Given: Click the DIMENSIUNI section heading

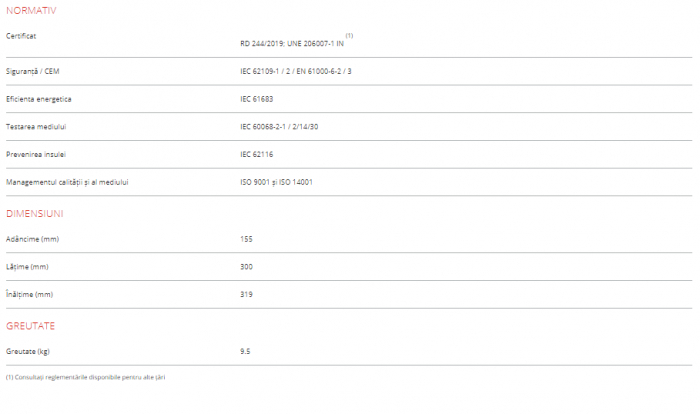Looking at the screenshot, I should coord(35,214).
